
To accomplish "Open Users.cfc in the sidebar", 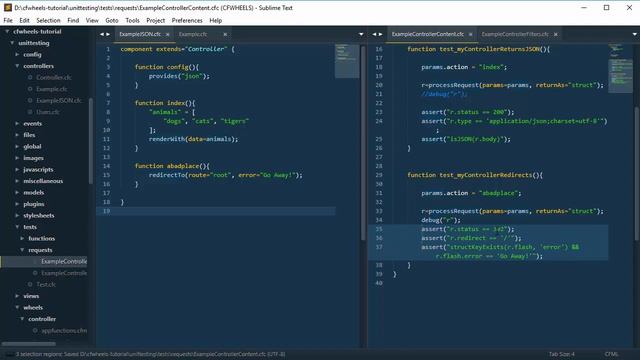I will 48,112.
